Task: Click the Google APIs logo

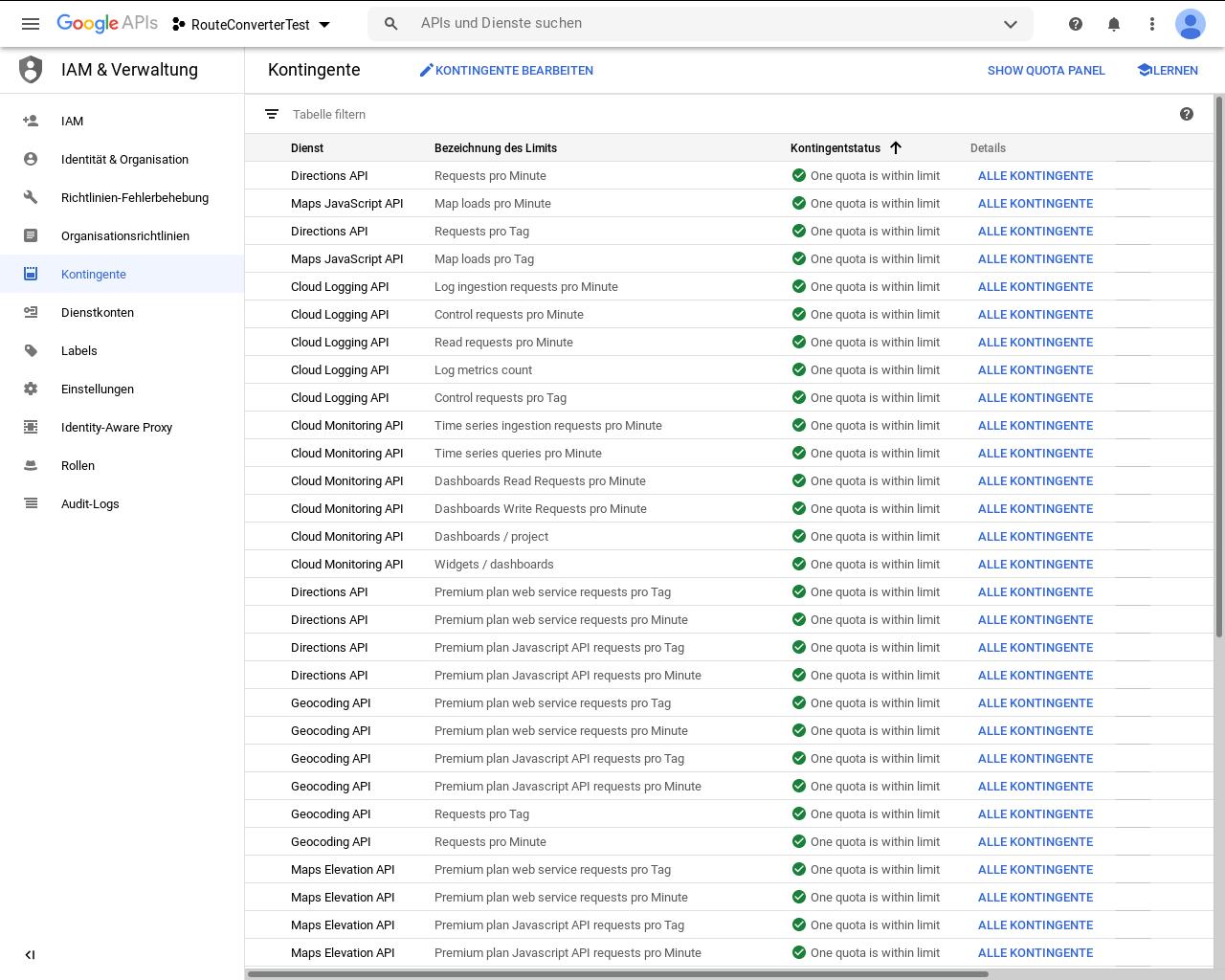Action: tap(107, 24)
